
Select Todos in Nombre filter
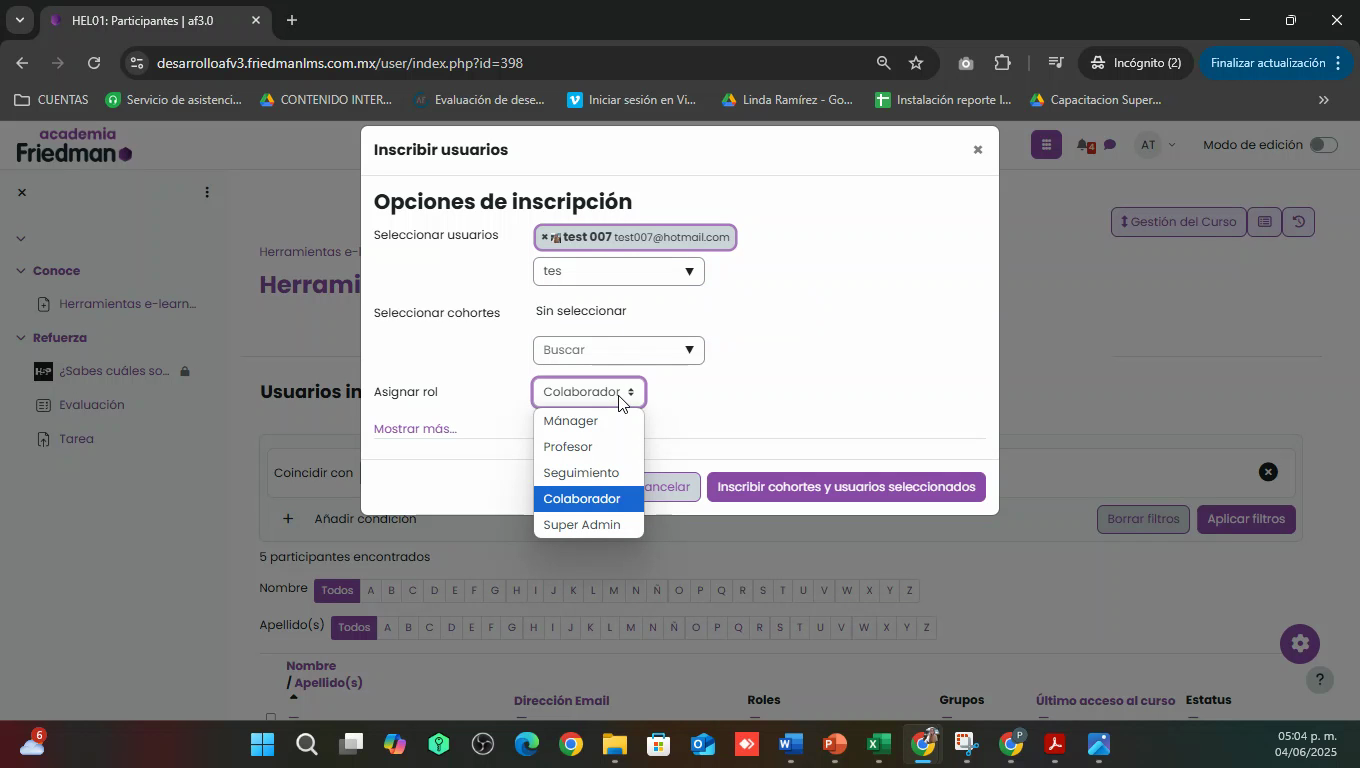(x=337, y=590)
